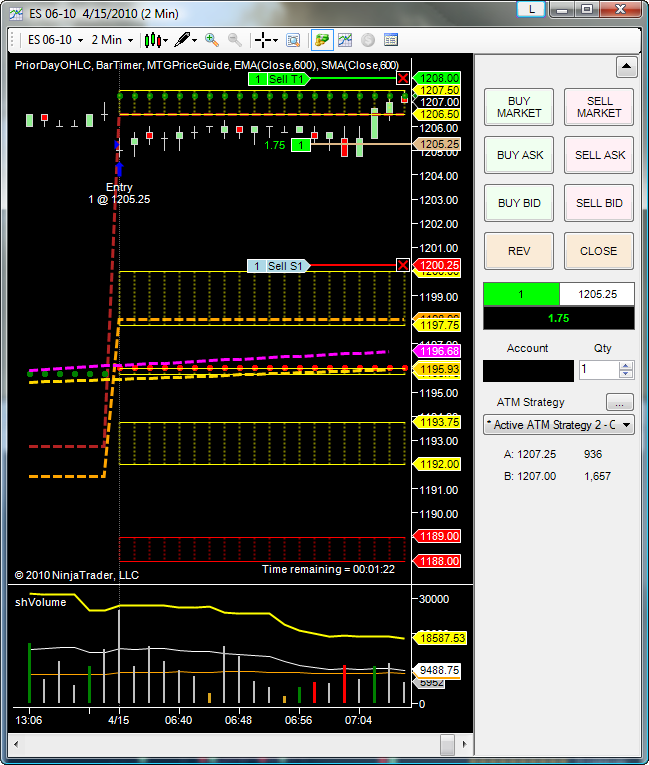The width and height of the screenshot is (649, 765).
Task: Click the green position size box
Action: click(x=521, y=294)
